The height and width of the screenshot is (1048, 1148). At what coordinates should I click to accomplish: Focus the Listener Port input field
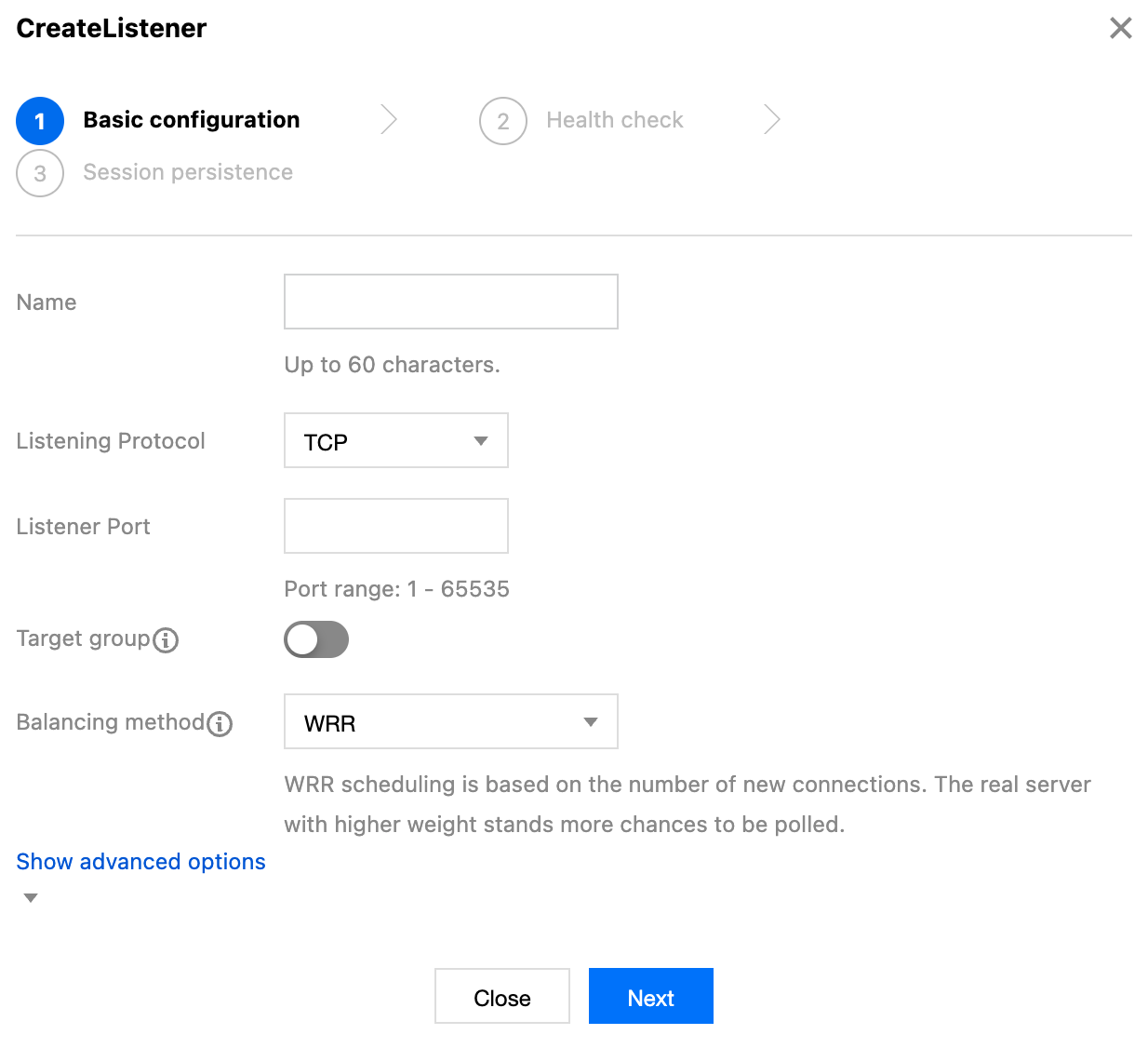click(396, 526)
